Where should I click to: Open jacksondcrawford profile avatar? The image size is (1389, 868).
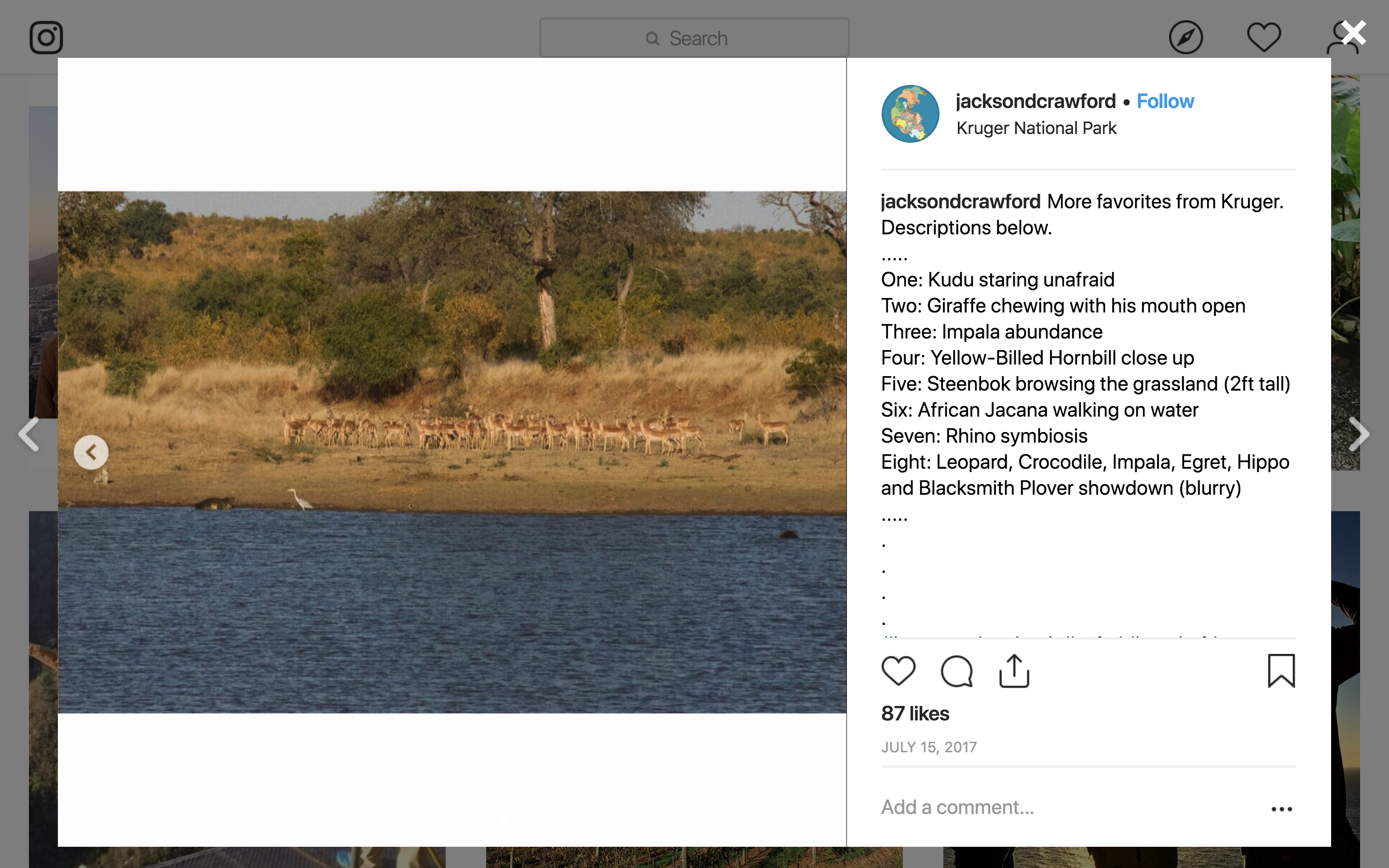click(910, 114)
